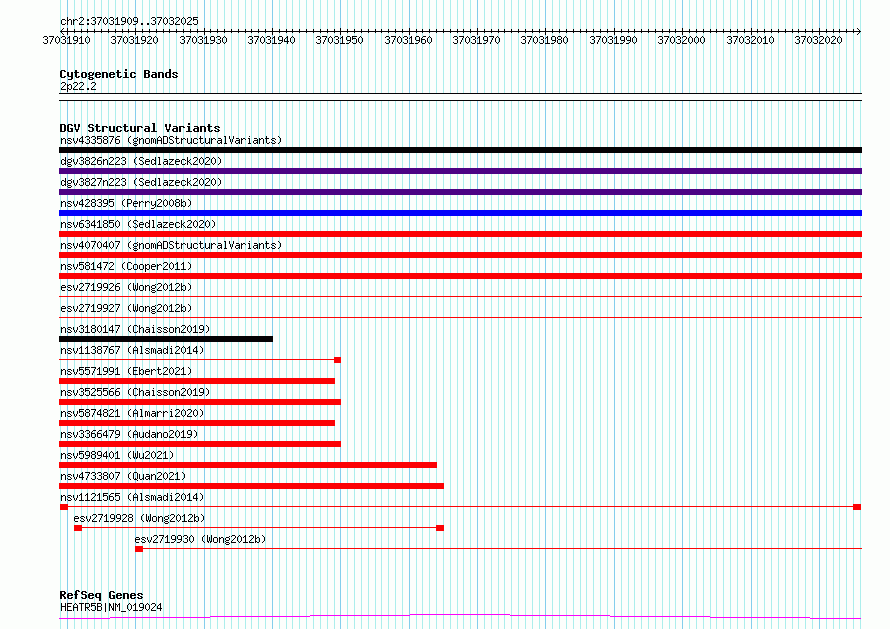Image resolution: width=890 pixels, height=629 pixels.
Task: Open variant nsv3525566 (Chaisson2019) label
Action: pyautogui.click(x=135, y=392)
